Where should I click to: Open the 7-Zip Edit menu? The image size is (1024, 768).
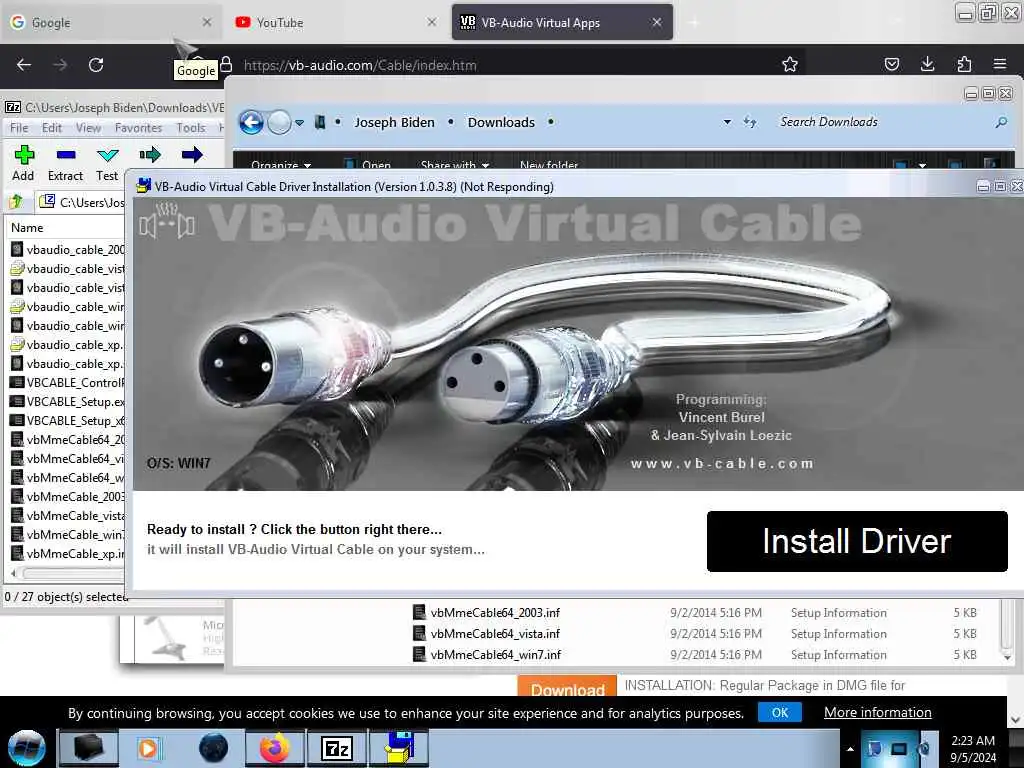(52, 128)
